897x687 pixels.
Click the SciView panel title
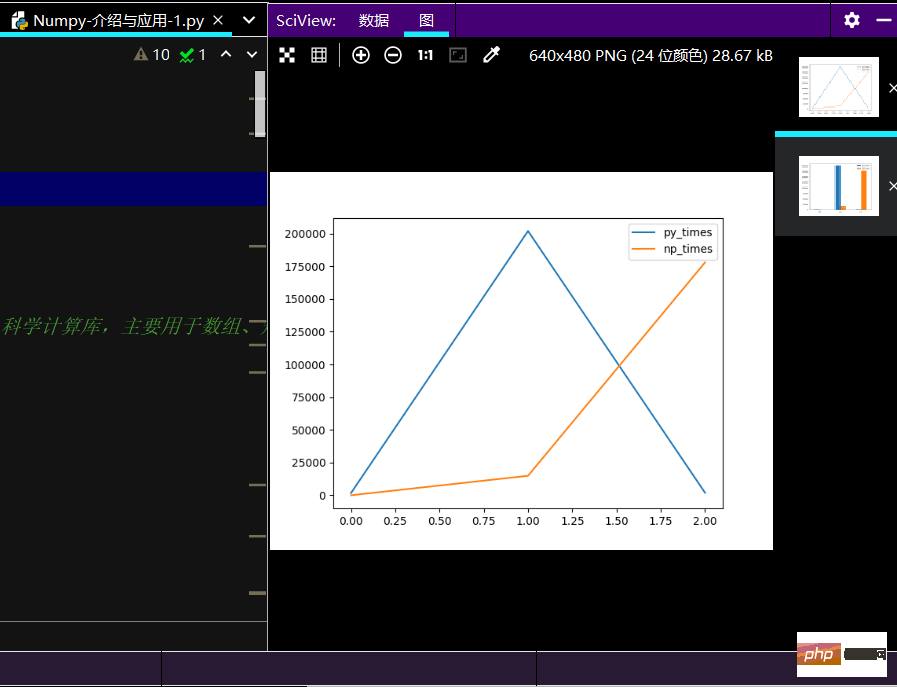point(306,21)
